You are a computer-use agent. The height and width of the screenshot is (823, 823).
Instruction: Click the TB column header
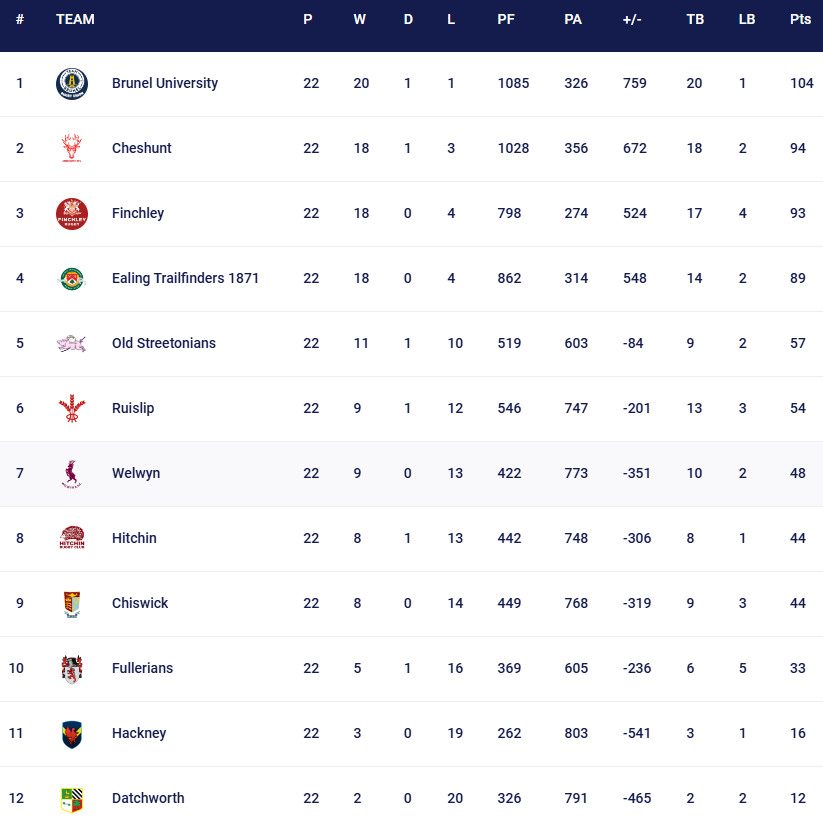[x=694, y=19]
